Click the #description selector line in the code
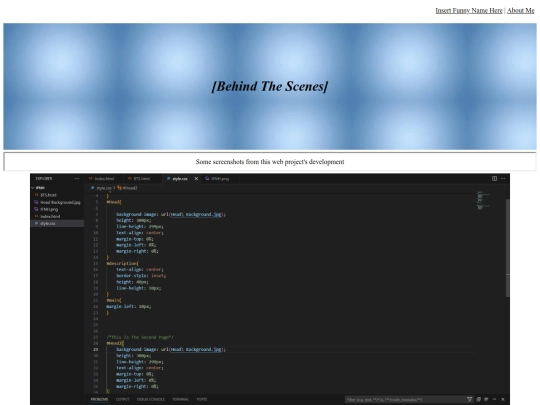This screenshot has height=405, width=540. coord(122,263)
